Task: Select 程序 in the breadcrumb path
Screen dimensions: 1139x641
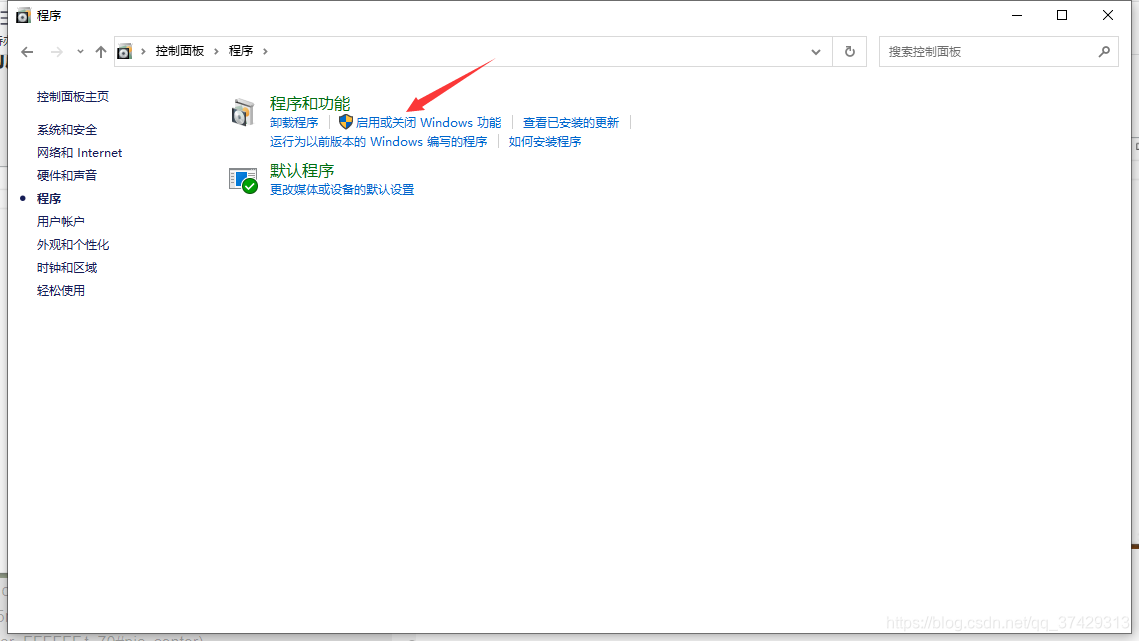Action: pos(241,51)
